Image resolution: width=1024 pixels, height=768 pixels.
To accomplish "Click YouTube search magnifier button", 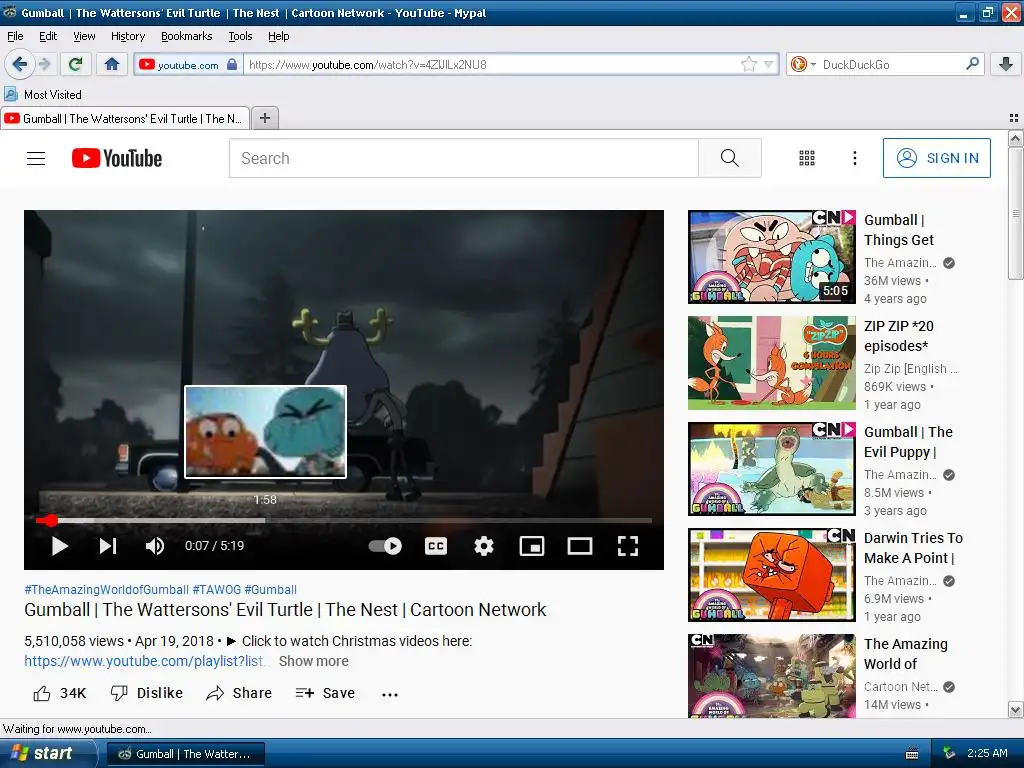I will pos(729,158).
